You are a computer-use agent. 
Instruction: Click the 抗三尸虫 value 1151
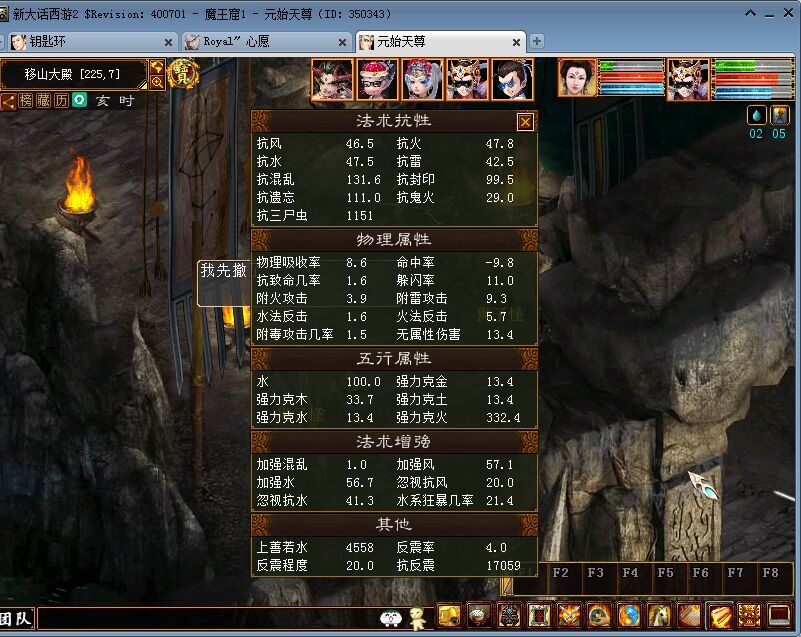(360, 216)
